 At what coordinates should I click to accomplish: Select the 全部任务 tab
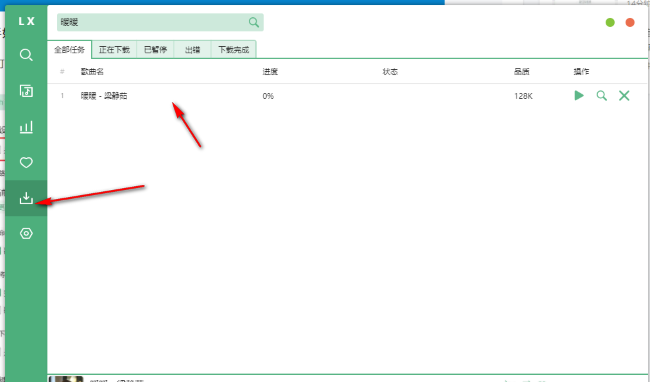point(70,50)
